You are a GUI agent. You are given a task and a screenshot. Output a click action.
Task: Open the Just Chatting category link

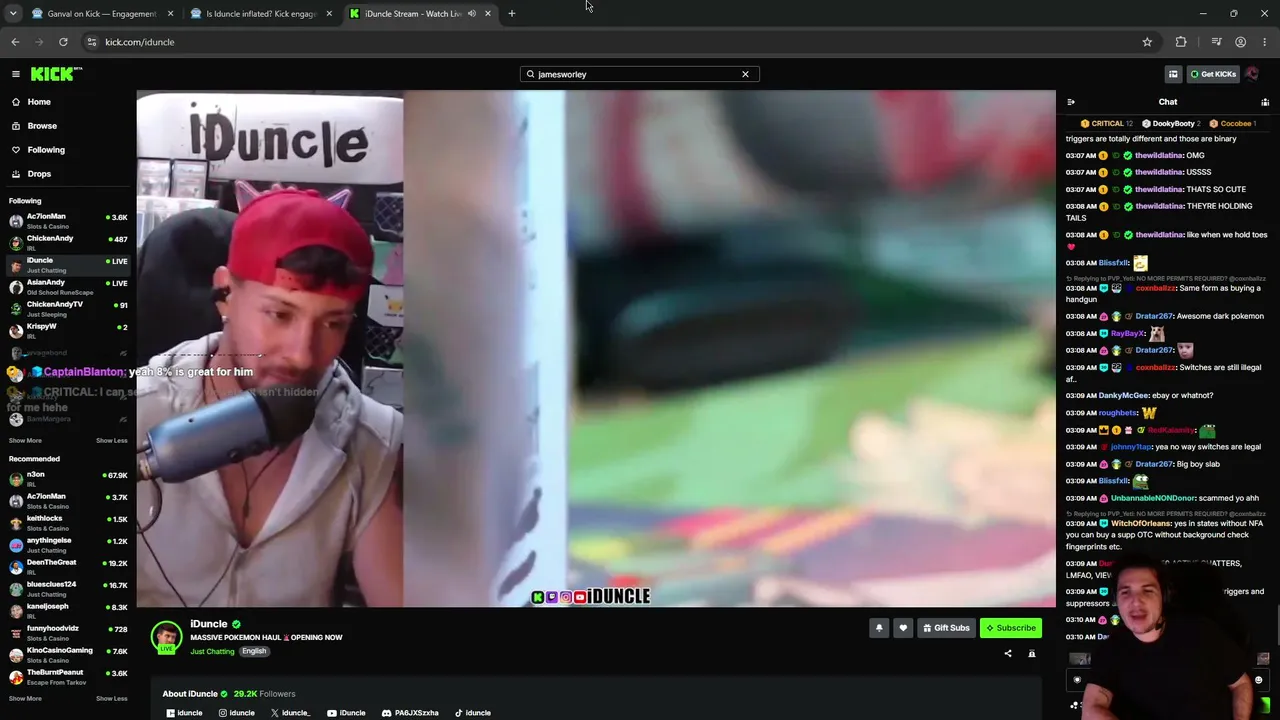(212, 652)
